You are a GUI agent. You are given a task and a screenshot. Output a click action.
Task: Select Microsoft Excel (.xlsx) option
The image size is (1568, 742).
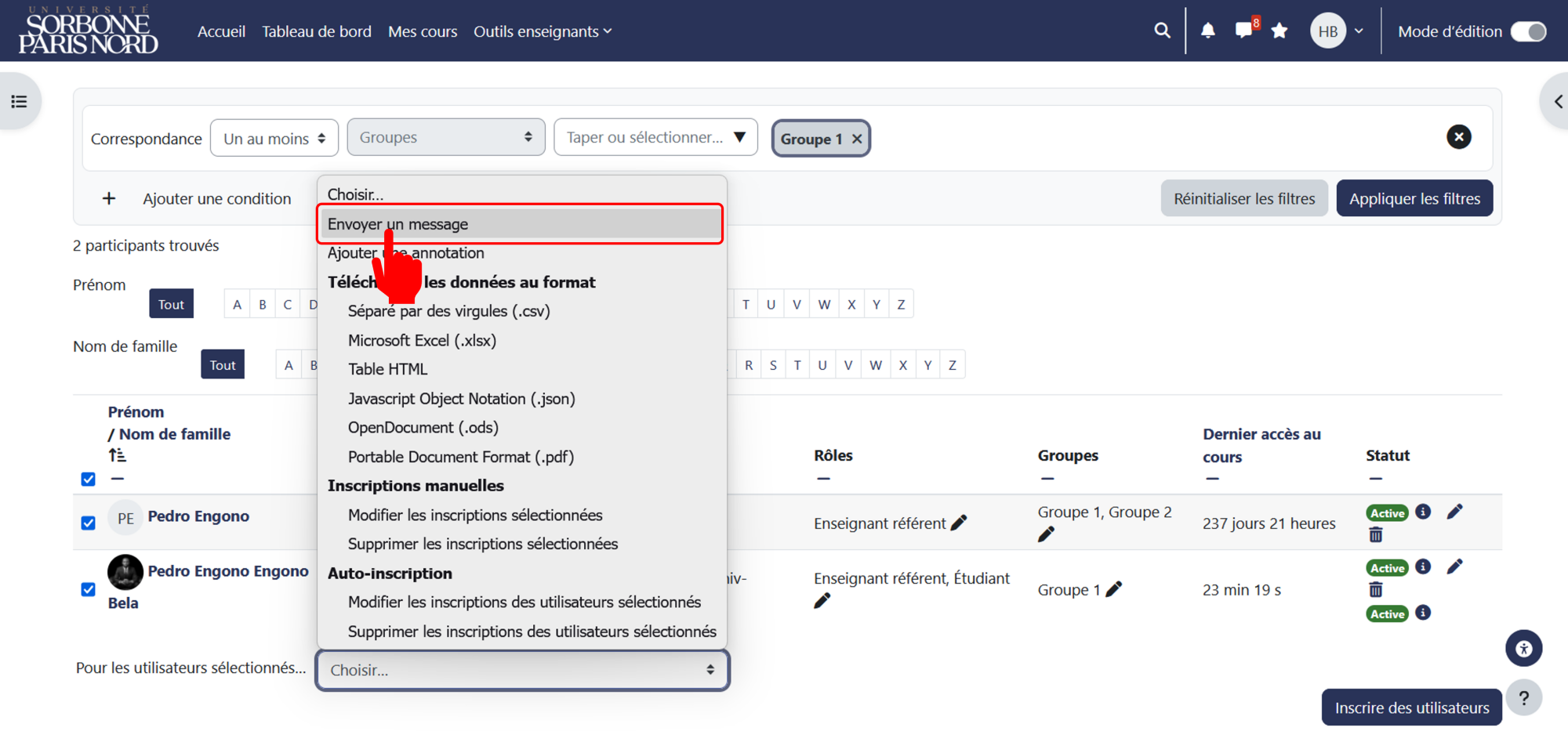[x=422, y=340]
